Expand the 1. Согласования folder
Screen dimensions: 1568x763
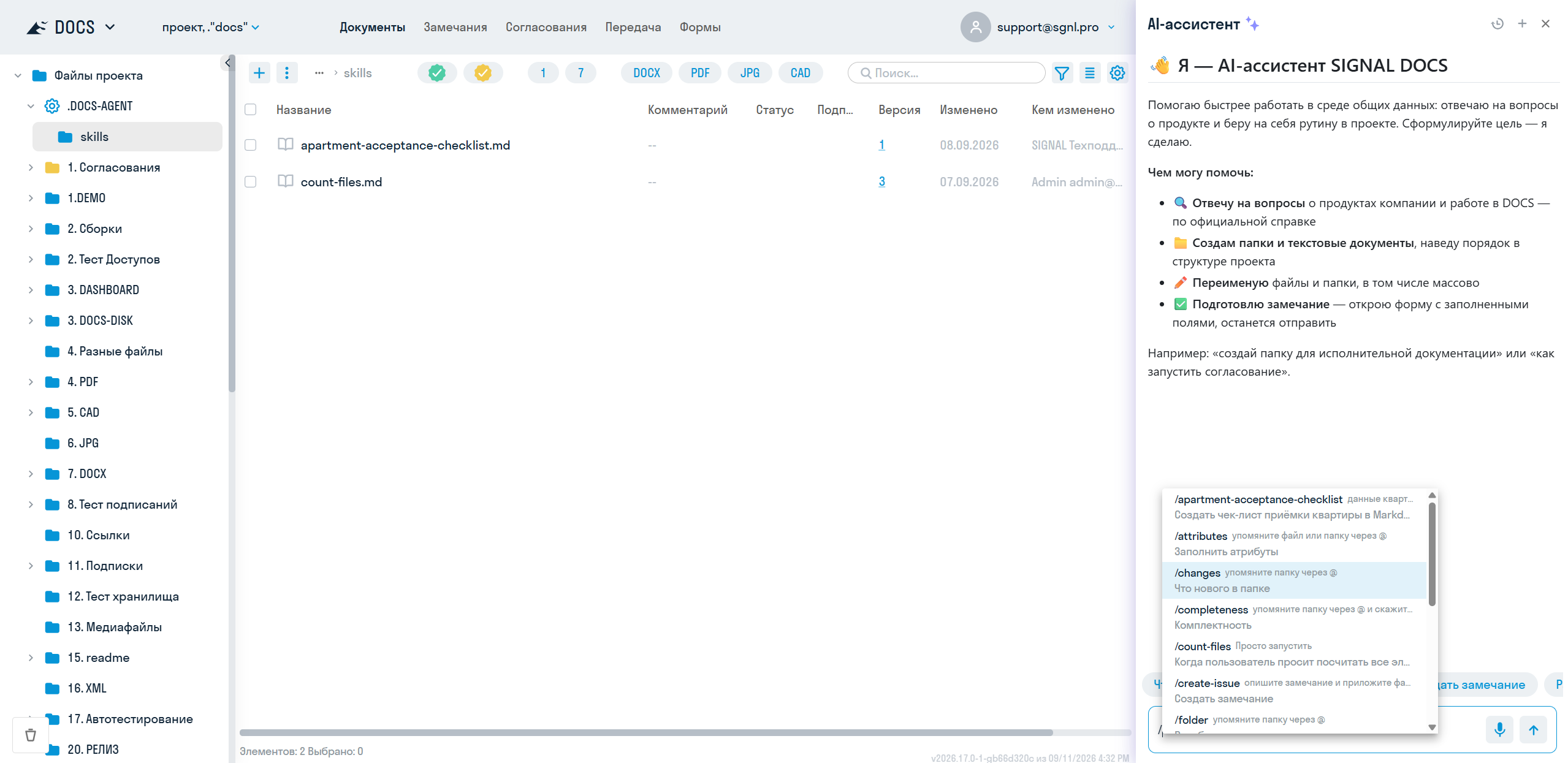[31, 167]
